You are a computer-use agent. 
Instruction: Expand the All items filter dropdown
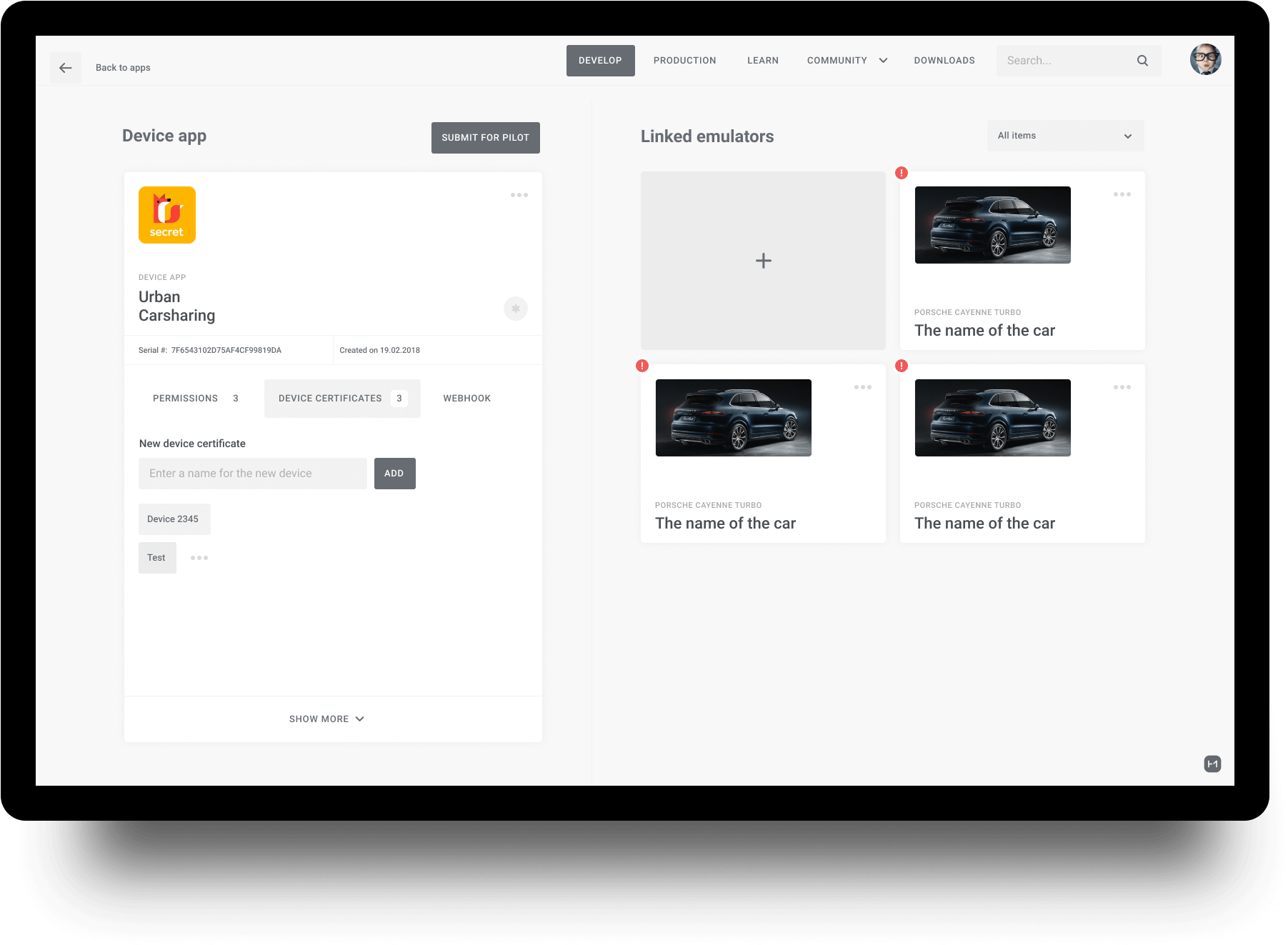point(1065,136)
